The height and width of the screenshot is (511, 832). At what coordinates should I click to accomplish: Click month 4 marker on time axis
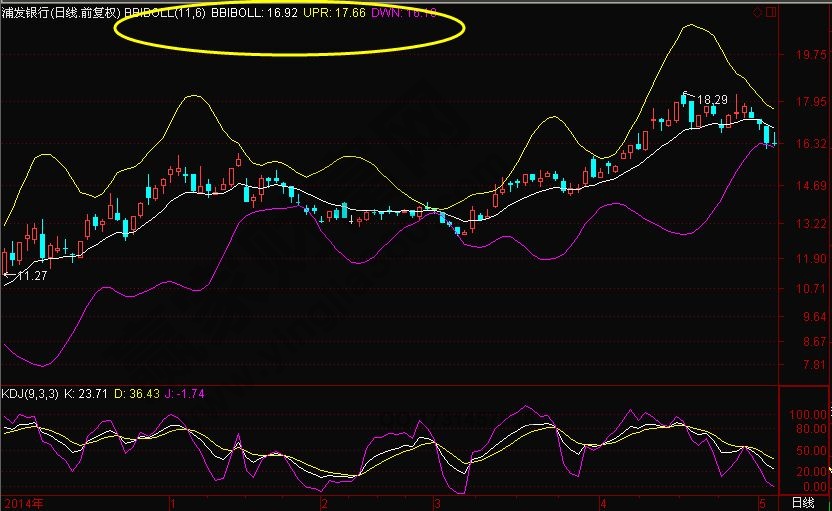(x=601, y=502)
